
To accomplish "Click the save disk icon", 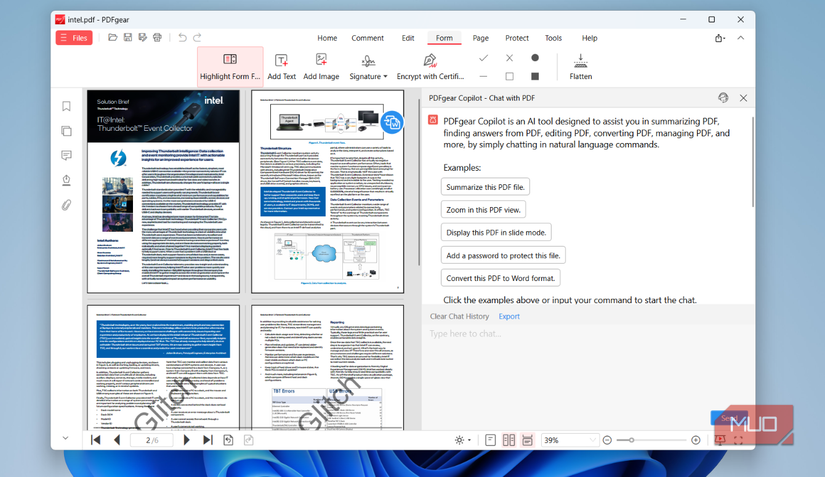I will 128,37.
